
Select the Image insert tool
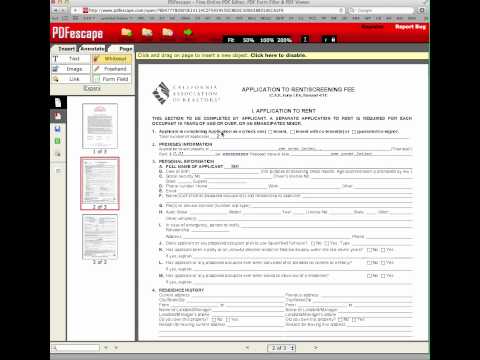pyautogui.click(x=71, y=69)
